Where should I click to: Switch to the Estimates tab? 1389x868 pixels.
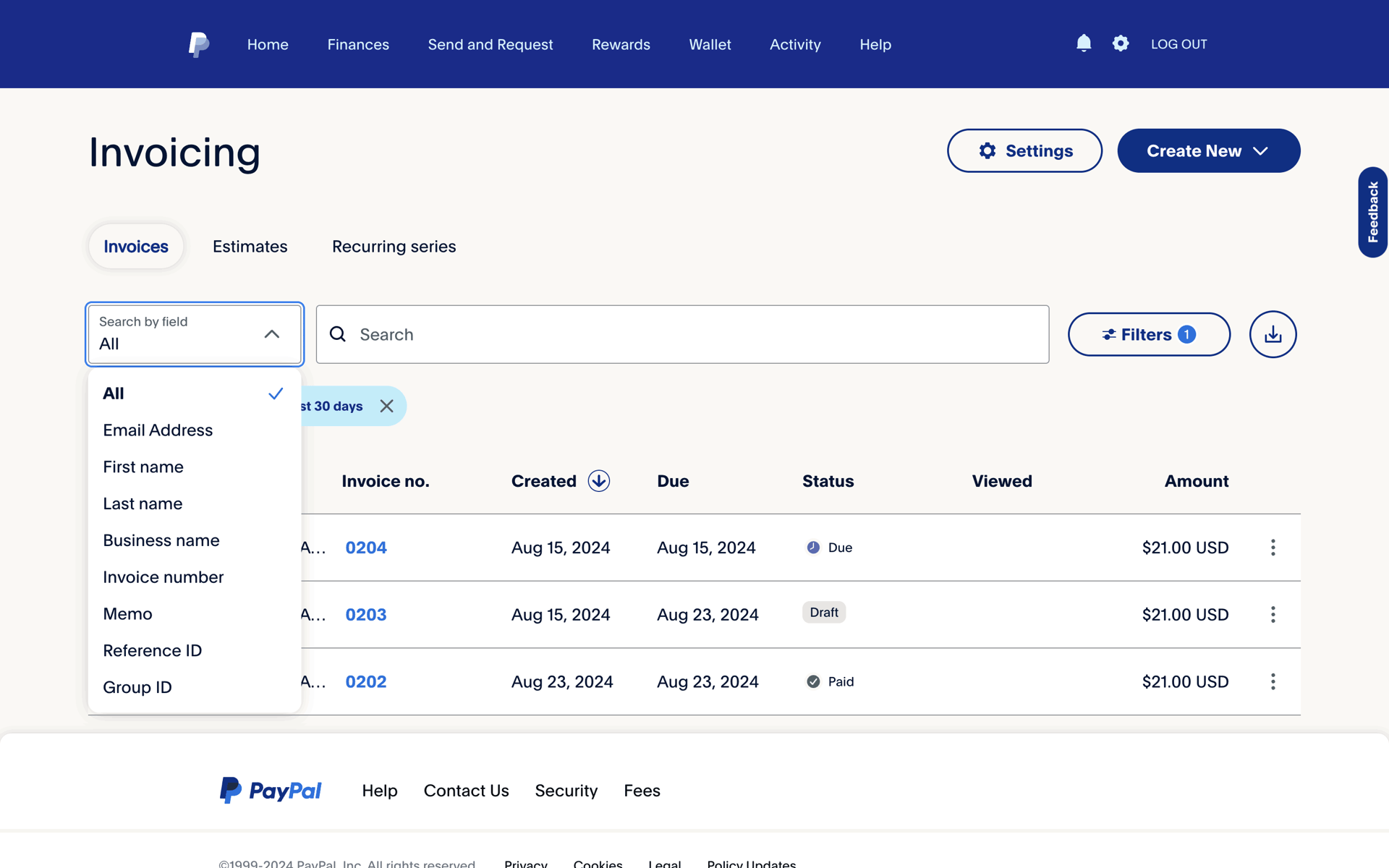tap(250, 247)
